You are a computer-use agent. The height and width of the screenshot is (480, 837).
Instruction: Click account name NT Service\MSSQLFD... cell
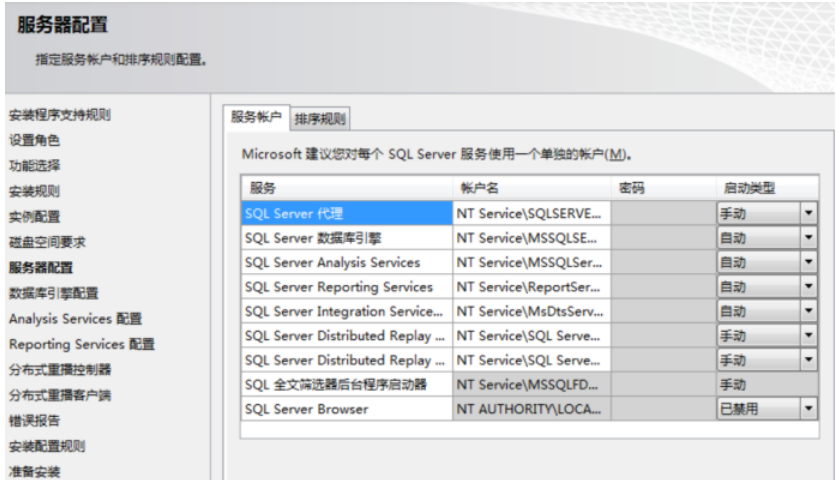[531, 384]
